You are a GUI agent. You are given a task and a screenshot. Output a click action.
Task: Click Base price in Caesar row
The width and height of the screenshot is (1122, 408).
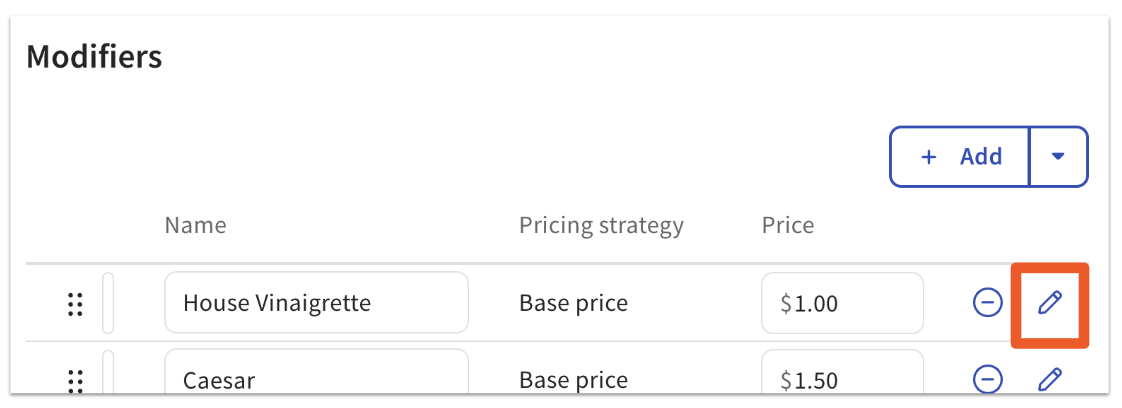[573, 380]
